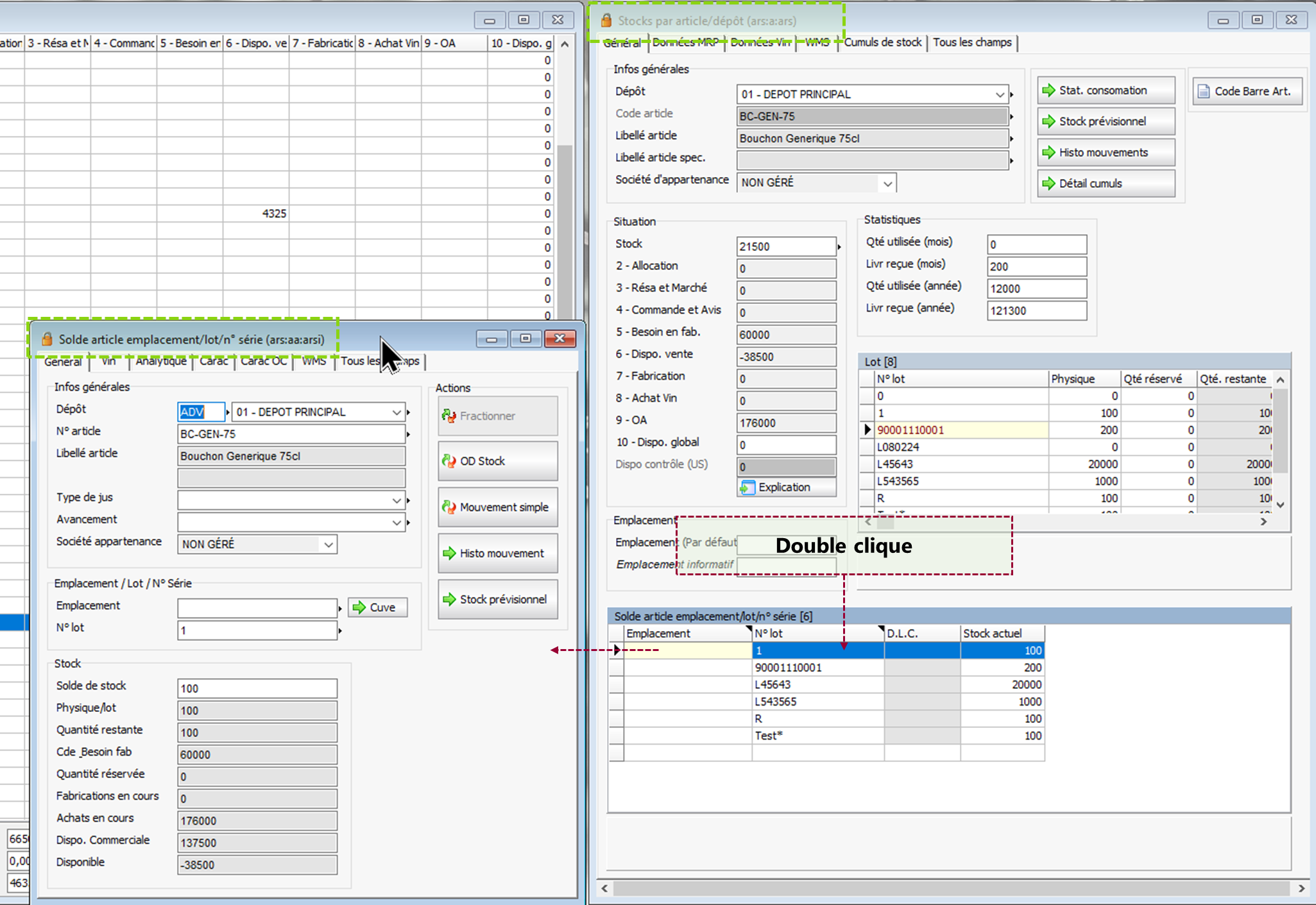Expand the Avancement combo box
This screenshot has height=905, width=1316.
(396, 523)
